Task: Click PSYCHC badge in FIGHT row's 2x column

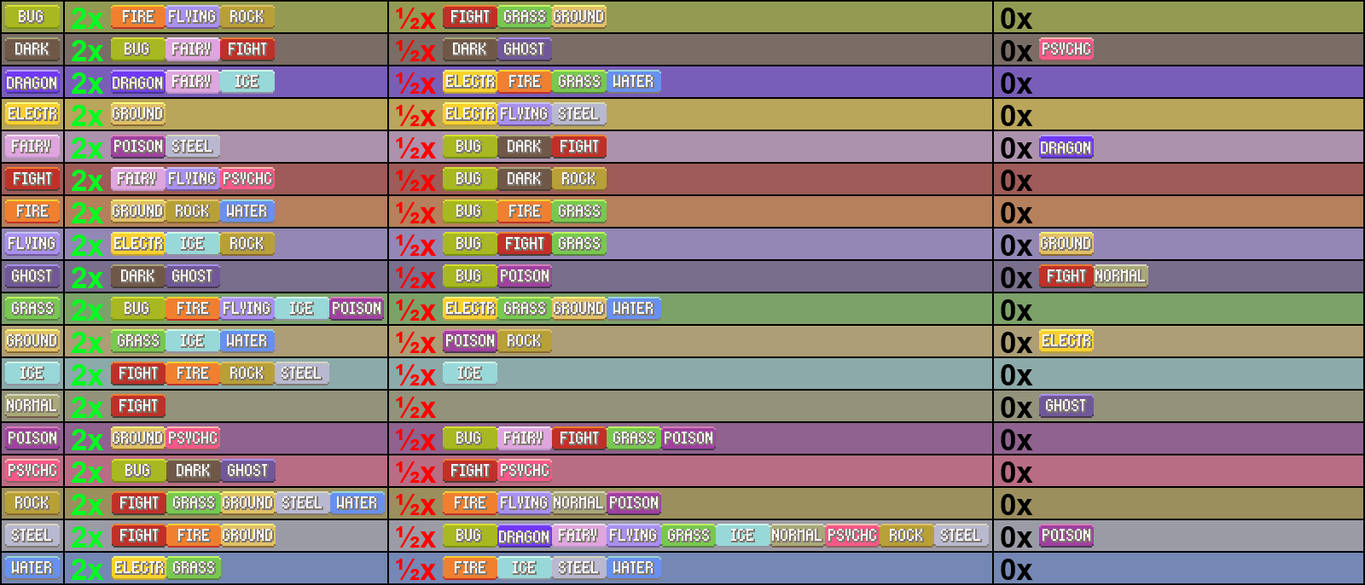Action: pos(247,179)
